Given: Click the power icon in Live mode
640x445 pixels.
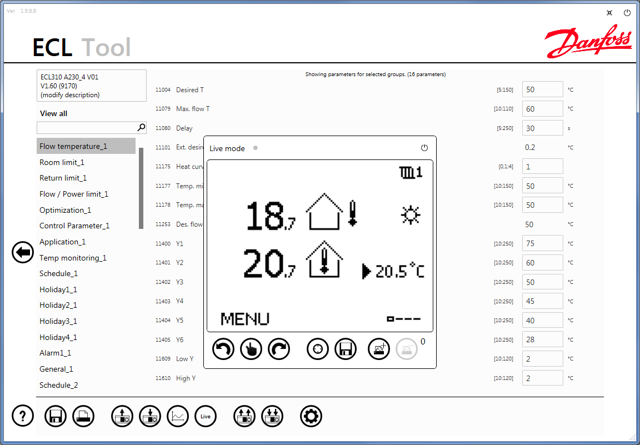Looking at the screenshot, I should point(424,148).
